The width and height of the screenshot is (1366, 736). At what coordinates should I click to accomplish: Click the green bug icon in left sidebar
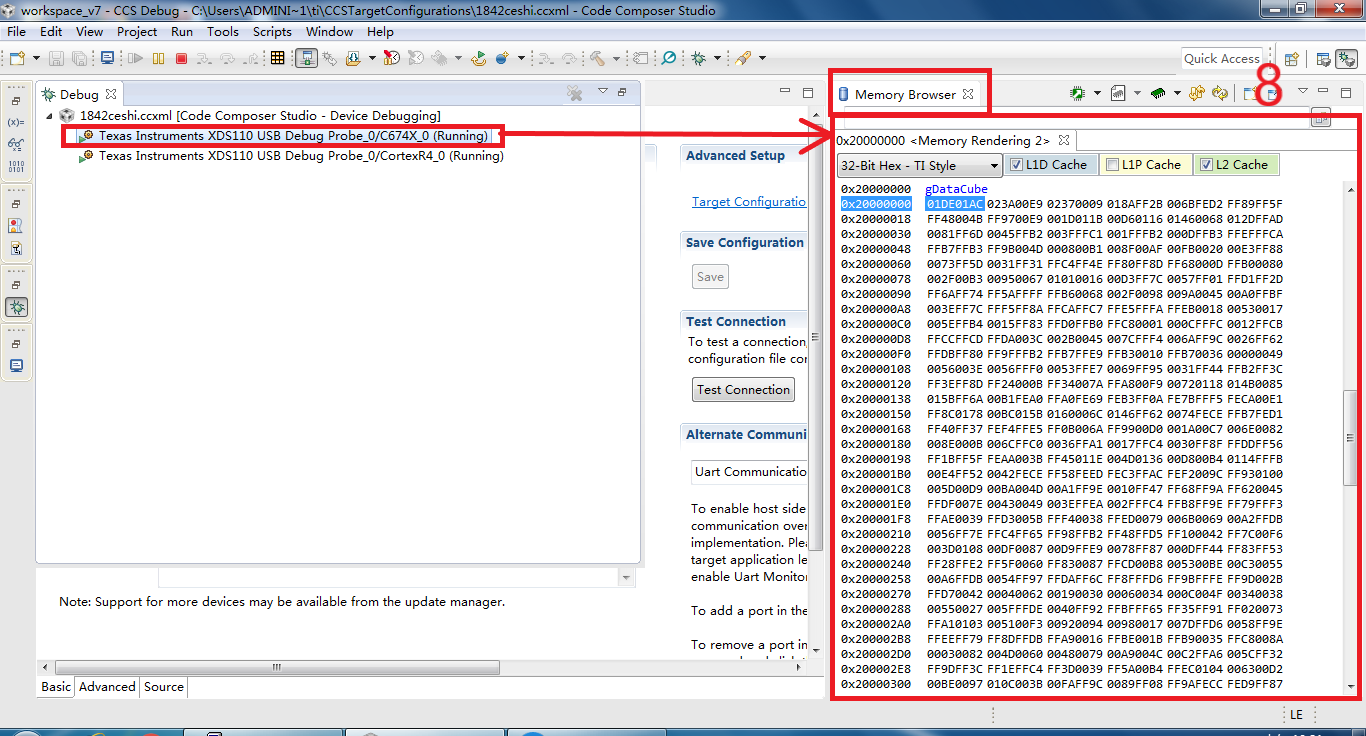16,307
